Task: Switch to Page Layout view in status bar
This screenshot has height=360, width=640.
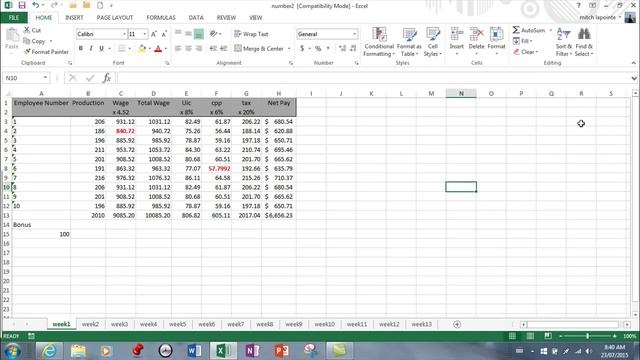Action: coord(530,336)
